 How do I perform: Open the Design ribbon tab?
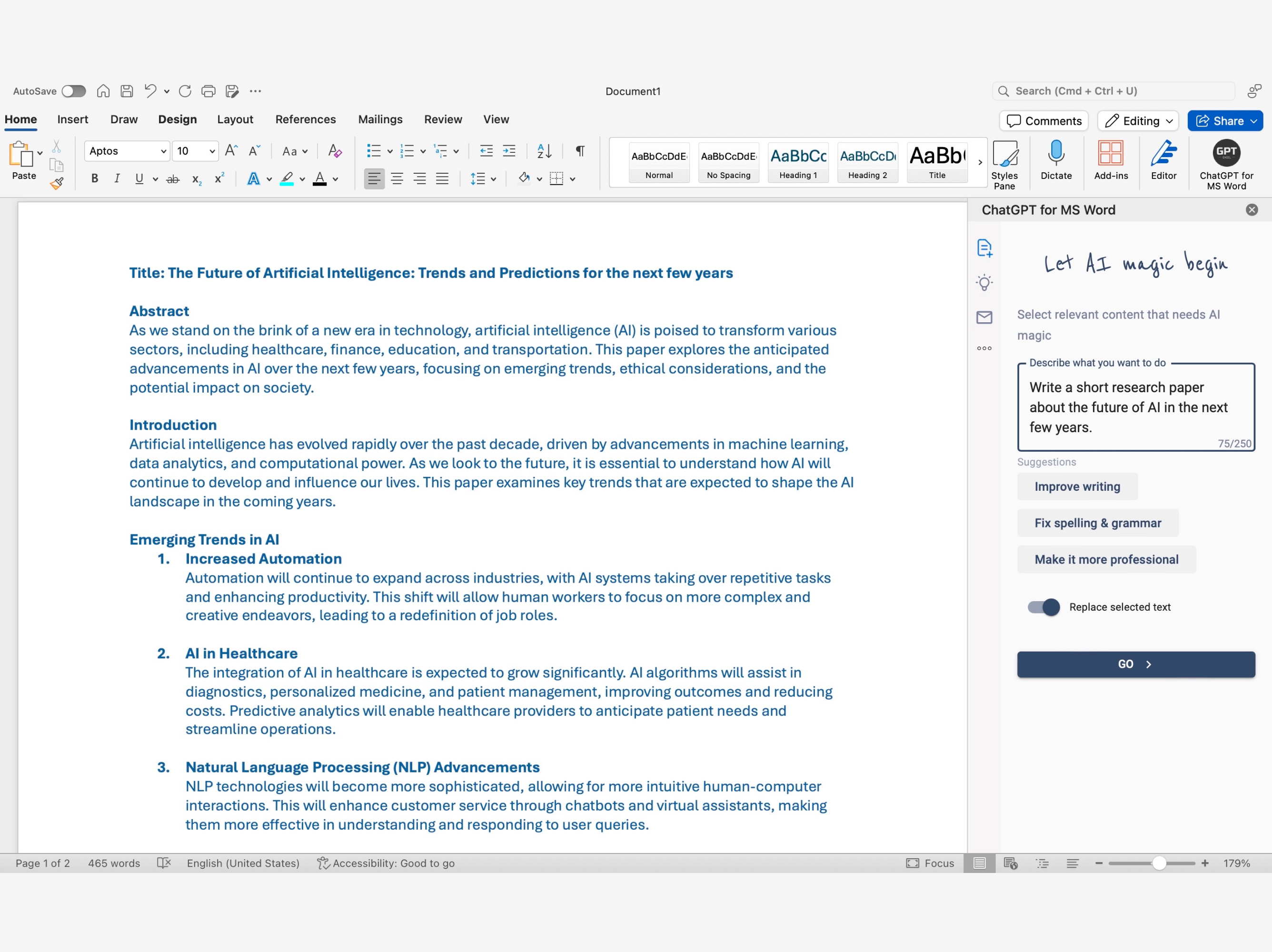pos(177,119)
